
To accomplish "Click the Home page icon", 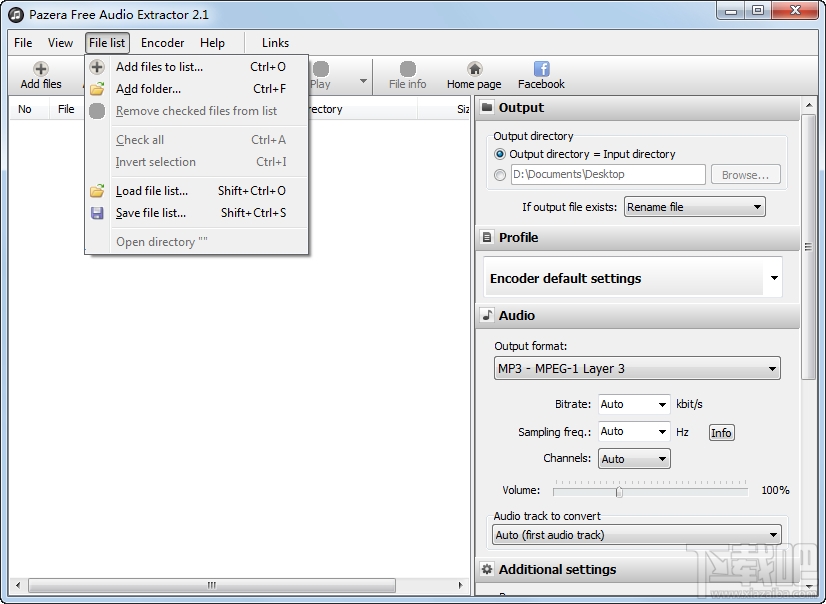I will [x=472, y=70].
